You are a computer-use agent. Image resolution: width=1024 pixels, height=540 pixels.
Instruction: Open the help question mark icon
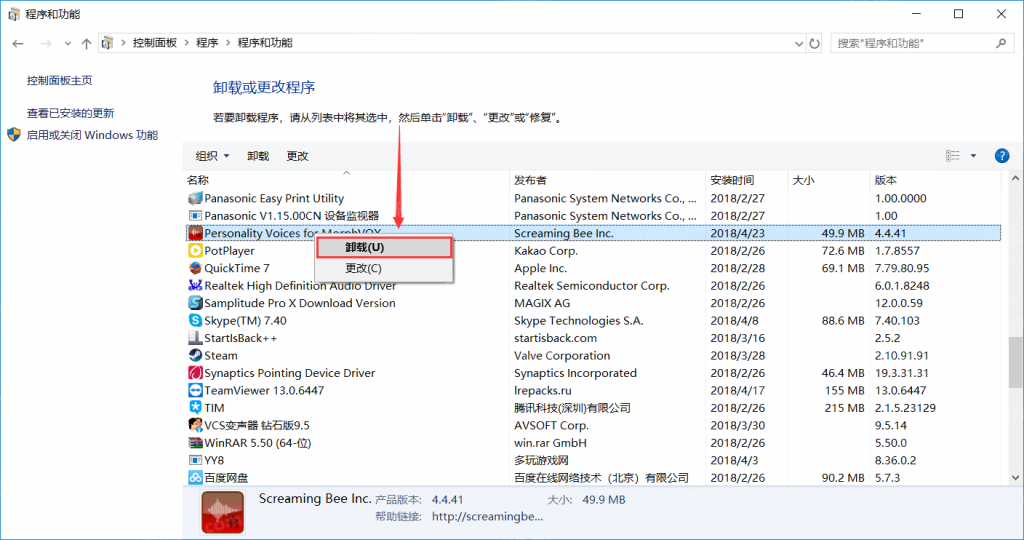coord(1001,156)
